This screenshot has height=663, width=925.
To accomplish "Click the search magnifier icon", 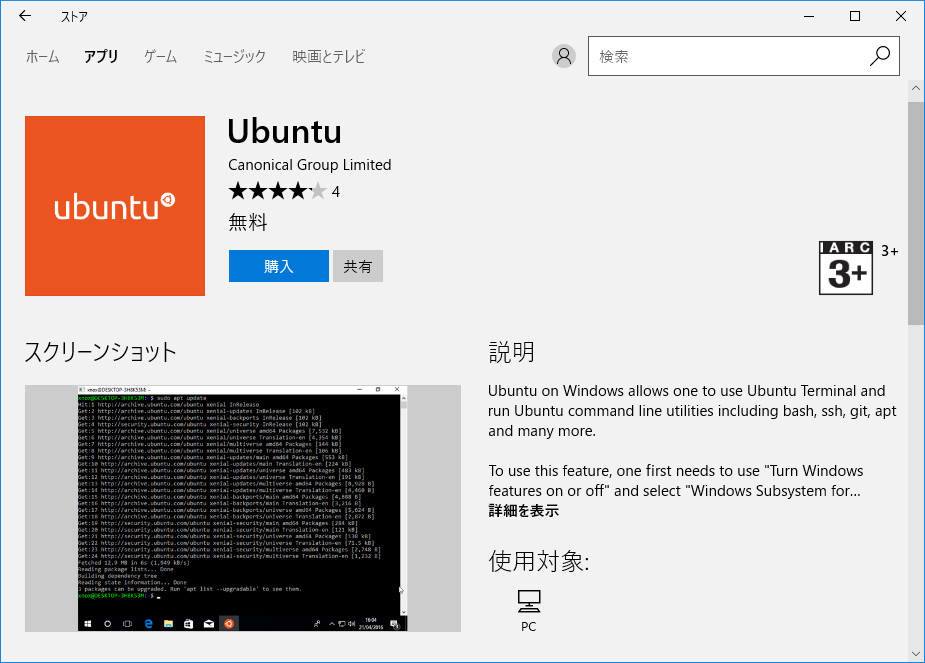I will [x=879, y=56].
